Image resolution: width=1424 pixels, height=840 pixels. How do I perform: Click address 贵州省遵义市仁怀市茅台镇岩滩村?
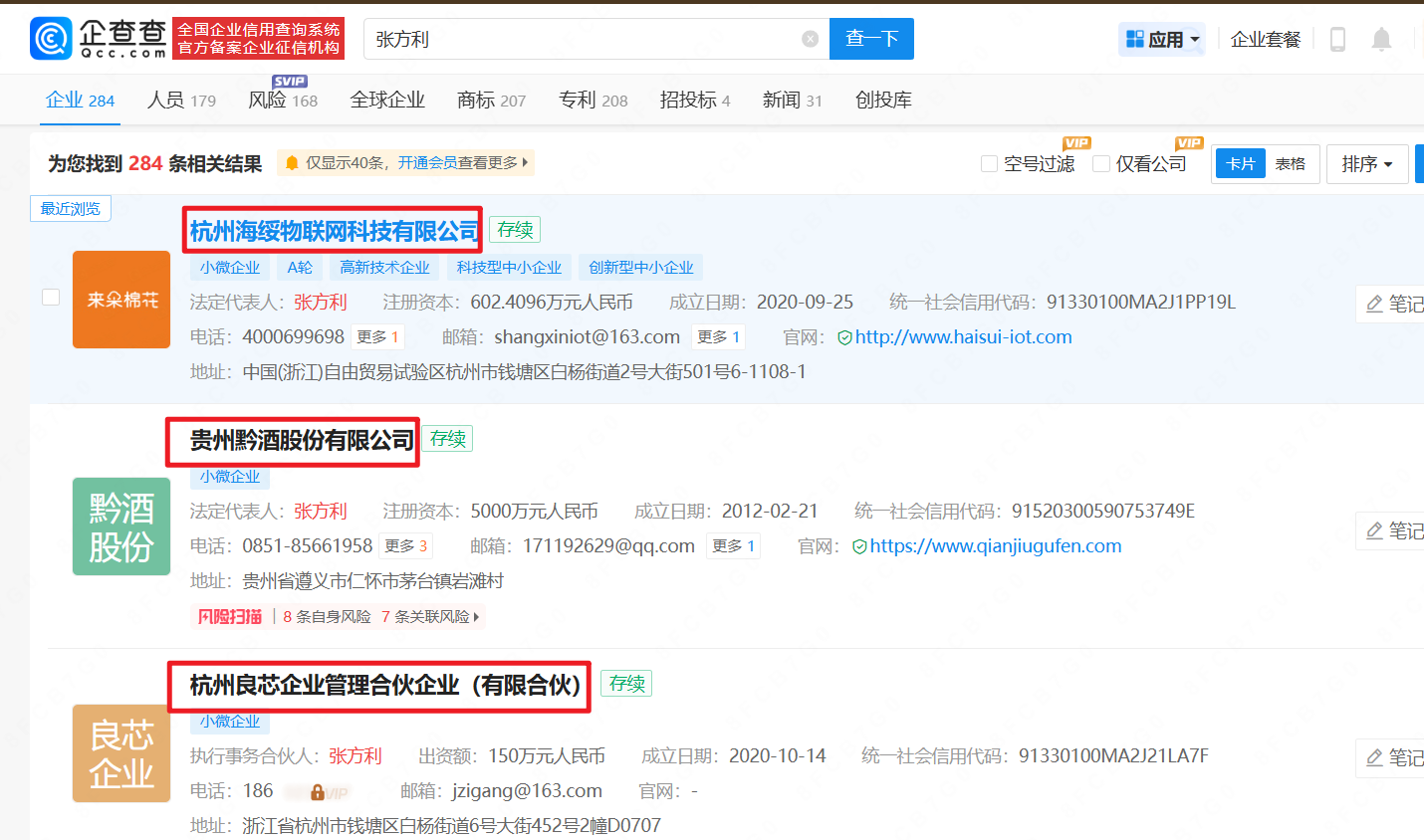(372, 581)
